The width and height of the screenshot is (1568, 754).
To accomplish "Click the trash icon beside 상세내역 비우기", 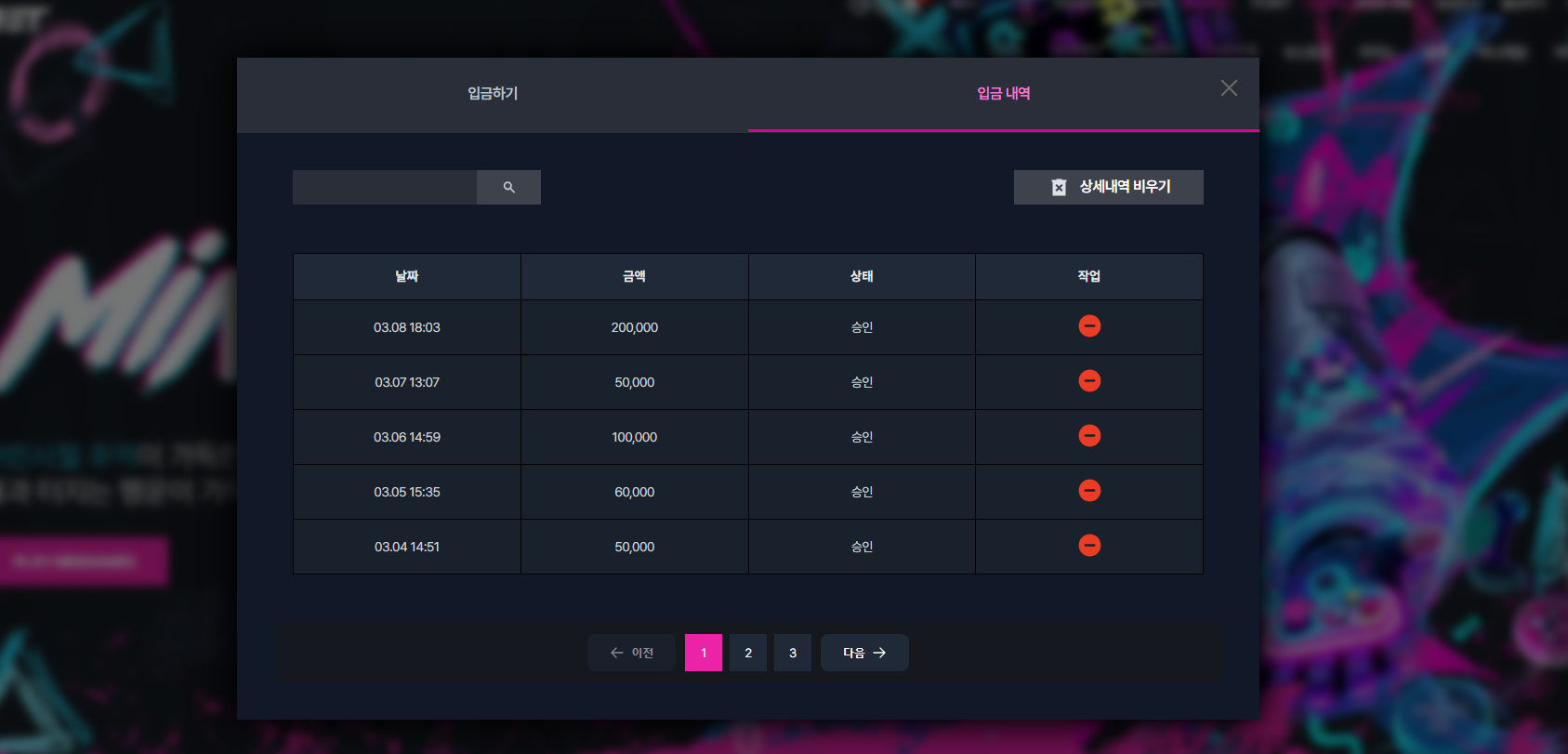I will pyautogui.click(x=1059, y=187).
